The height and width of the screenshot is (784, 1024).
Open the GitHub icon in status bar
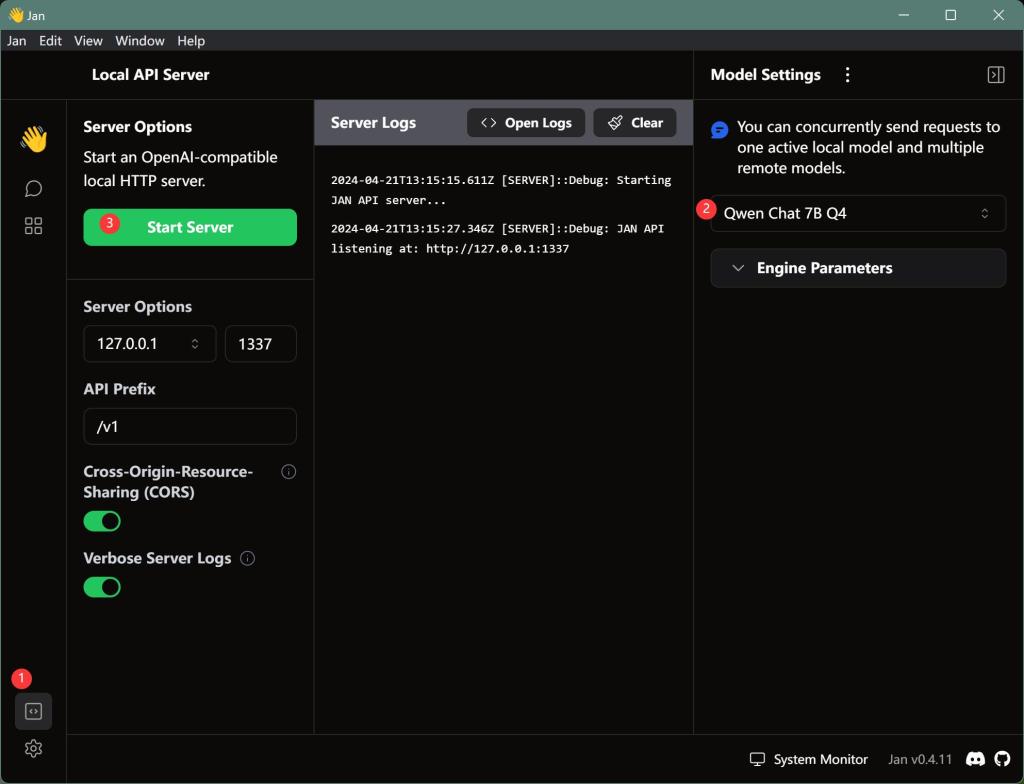click(x=1002, y=759)
